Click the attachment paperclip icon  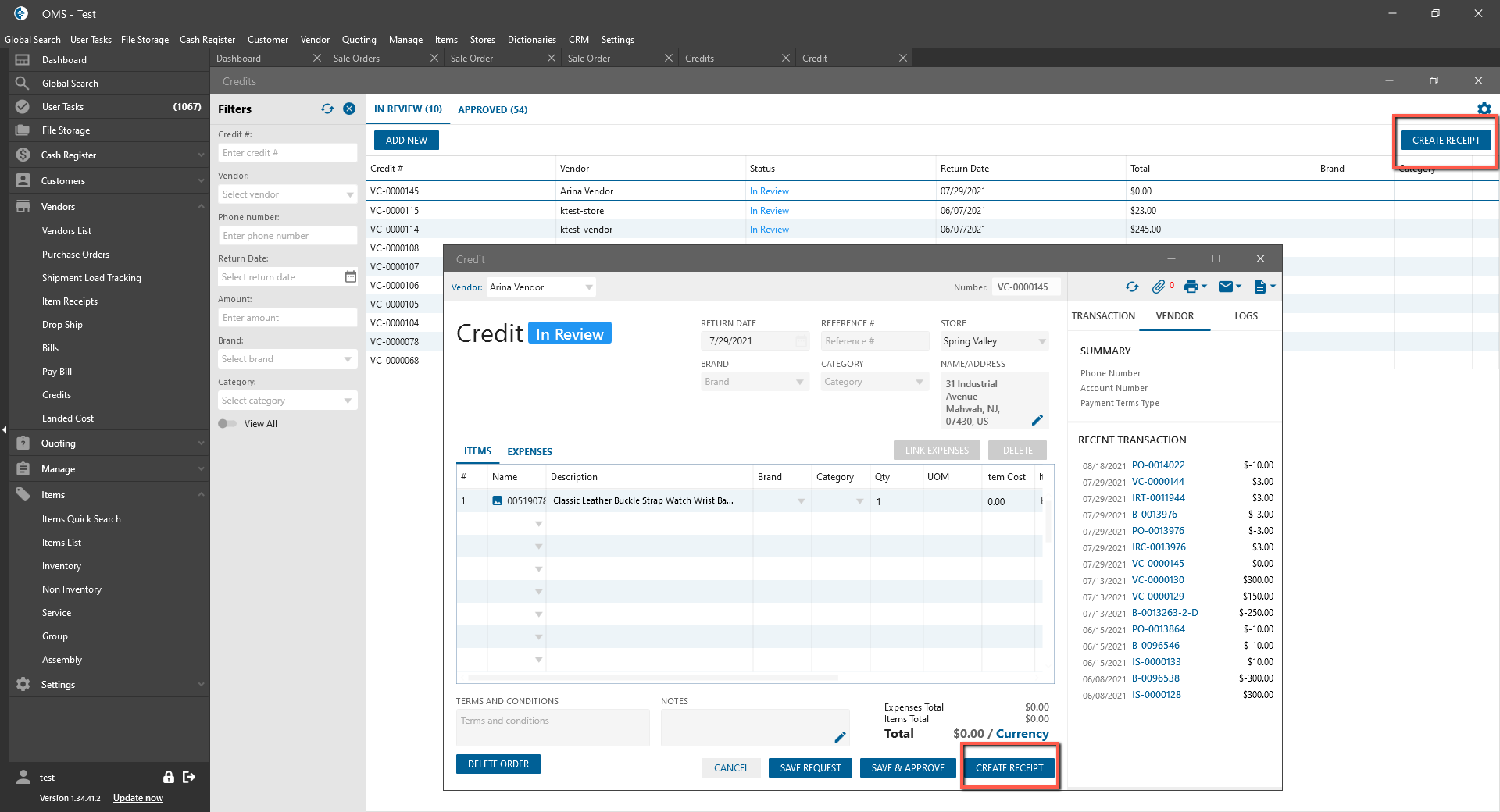coord(1159,287)
